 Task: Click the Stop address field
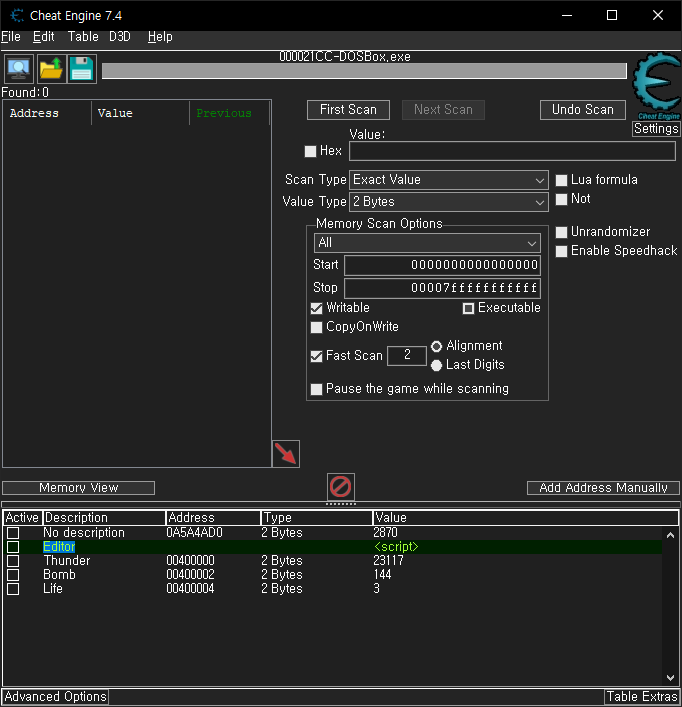[x=442, y=288]
